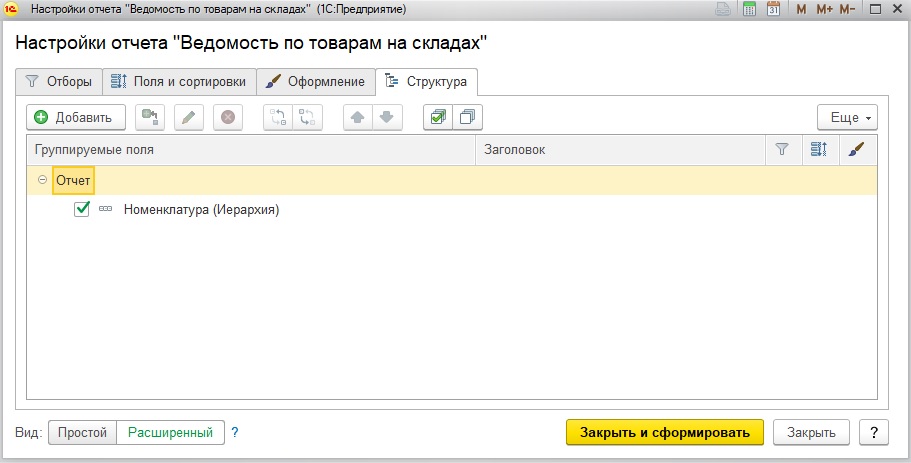
Task: Click the blue question mark hint
Action: (235, 433)
